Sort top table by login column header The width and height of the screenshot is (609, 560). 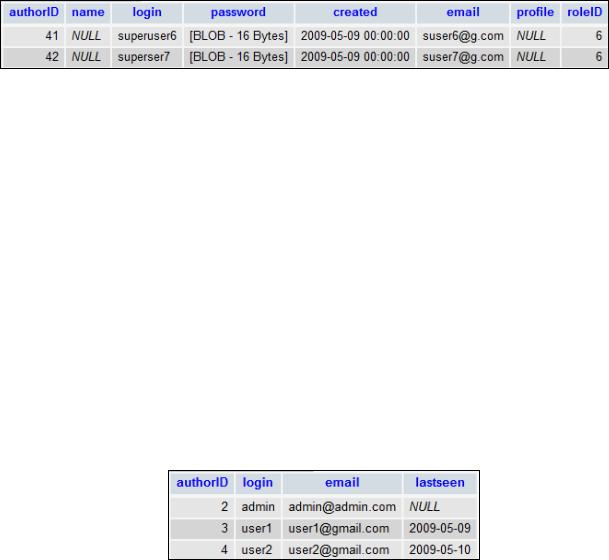tap(147, 12)
